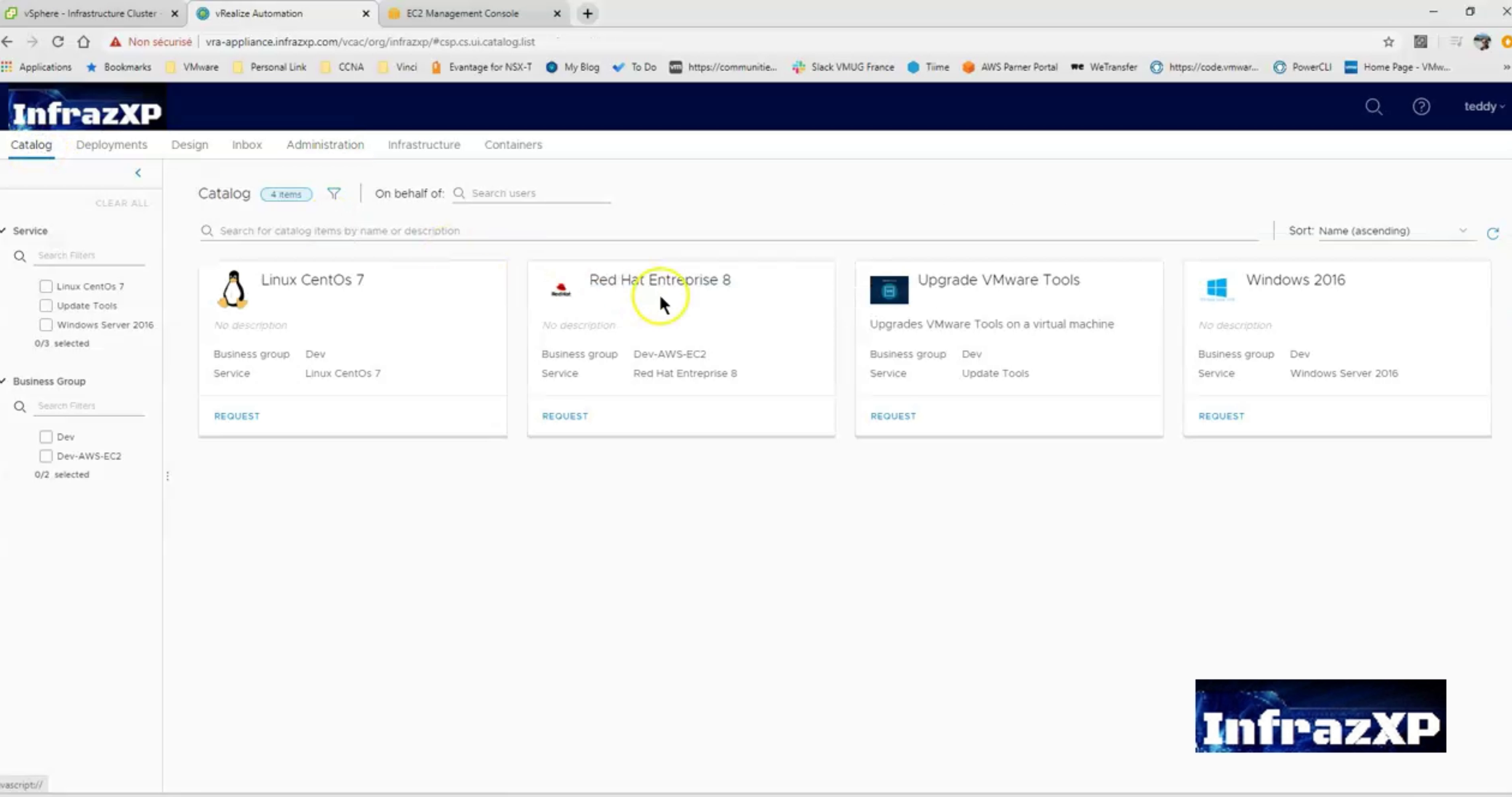Click REQUEST on Red Hat Entreprise 8

(x=565, y=416)
